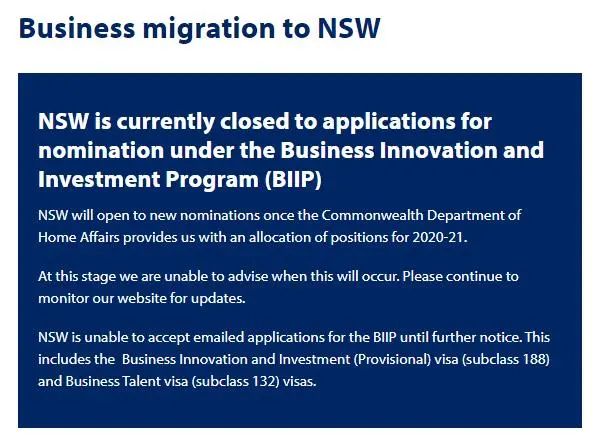Click "NSW is unable to accept emailed applications"

pos(181,338)
